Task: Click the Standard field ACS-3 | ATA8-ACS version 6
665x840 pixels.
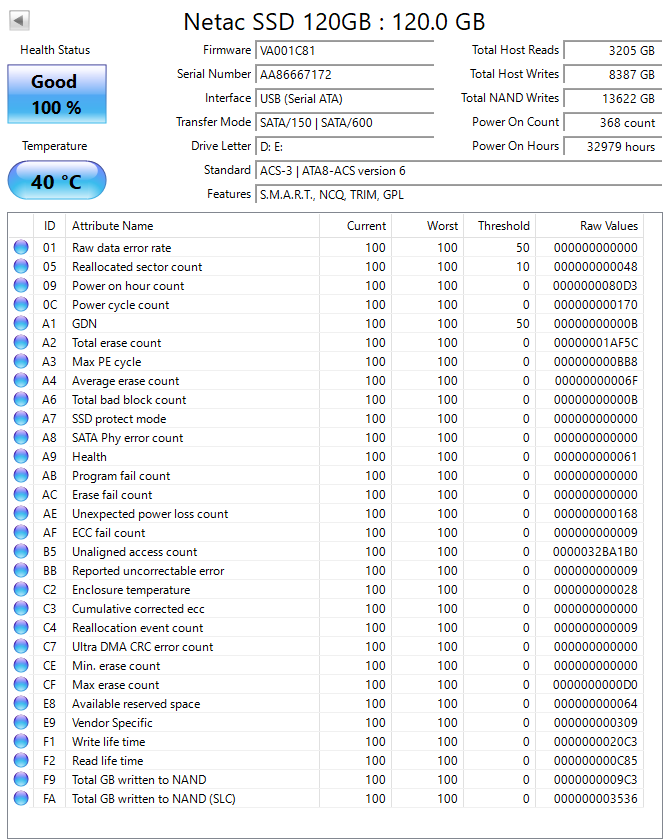Action: pos(459,171)
